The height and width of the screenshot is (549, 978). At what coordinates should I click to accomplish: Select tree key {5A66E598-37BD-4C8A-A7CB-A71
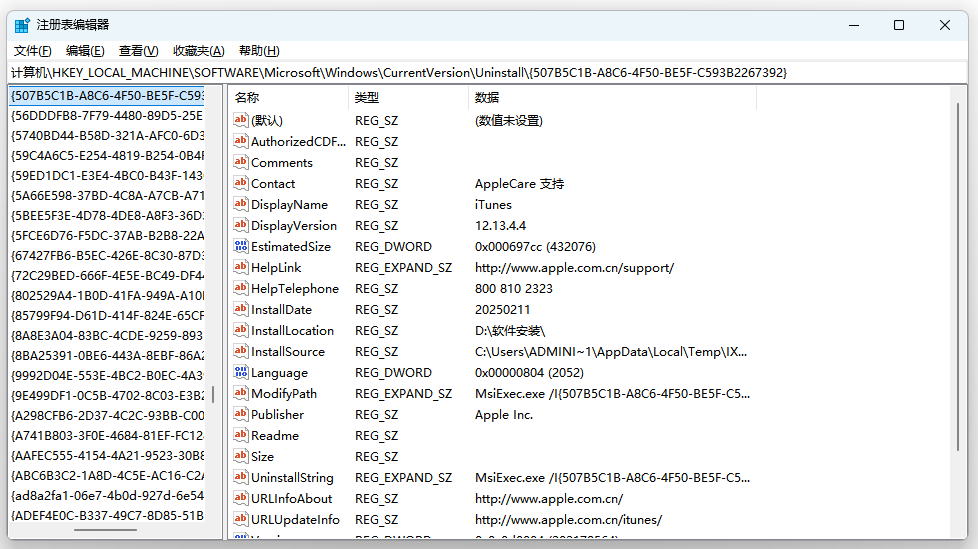107,195
